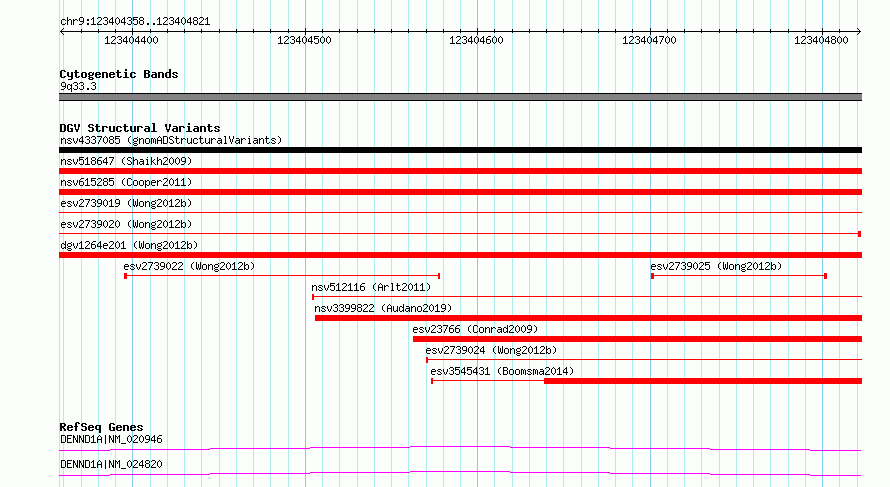This screenshot has height=487, width=890.
Task: Click the chr9:123404358..123404821 coordinates text
Action: pos(135,22)
